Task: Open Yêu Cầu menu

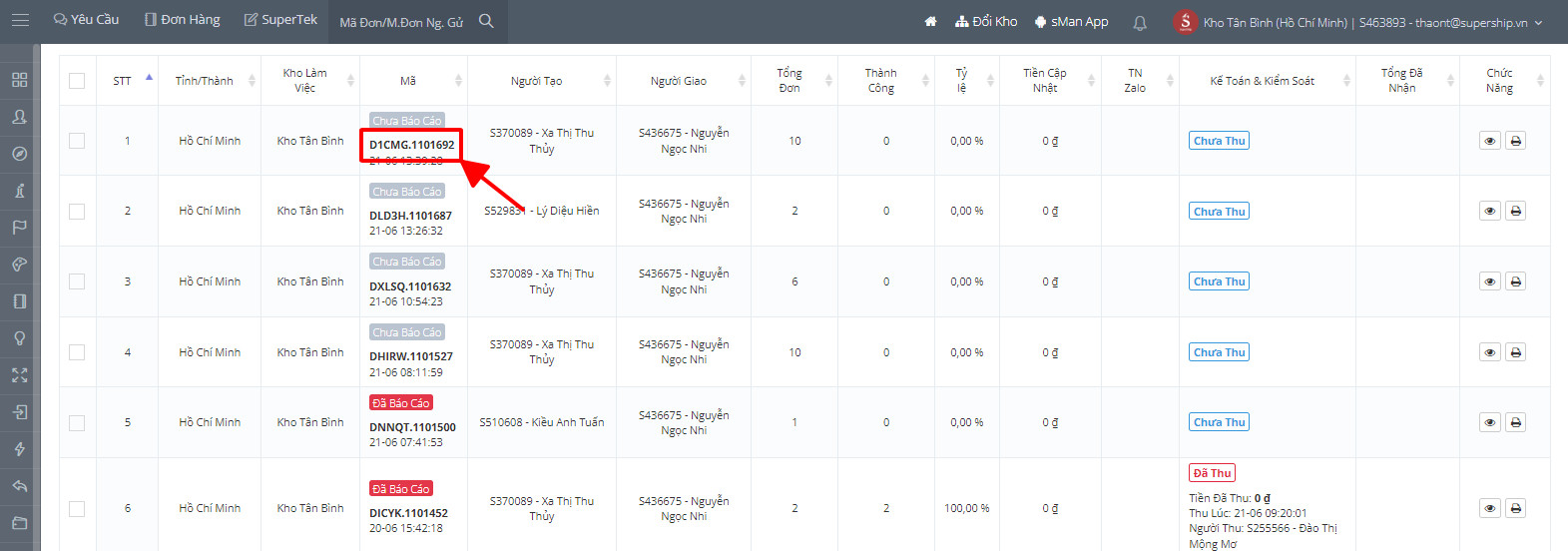Action: click(x=86, y=20)
